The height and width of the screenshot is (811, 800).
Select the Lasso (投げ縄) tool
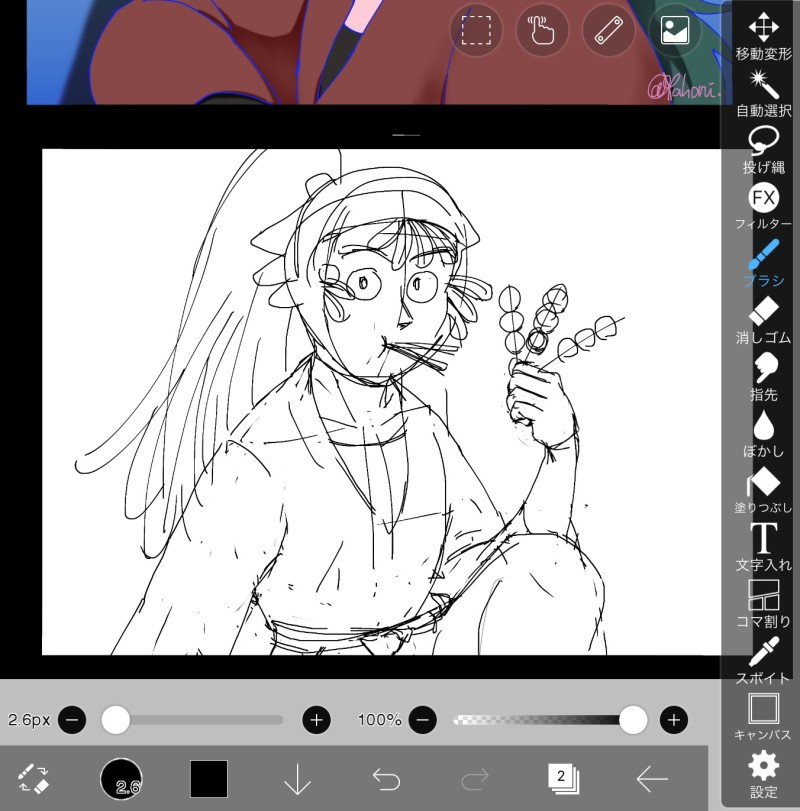pos(763,150)
